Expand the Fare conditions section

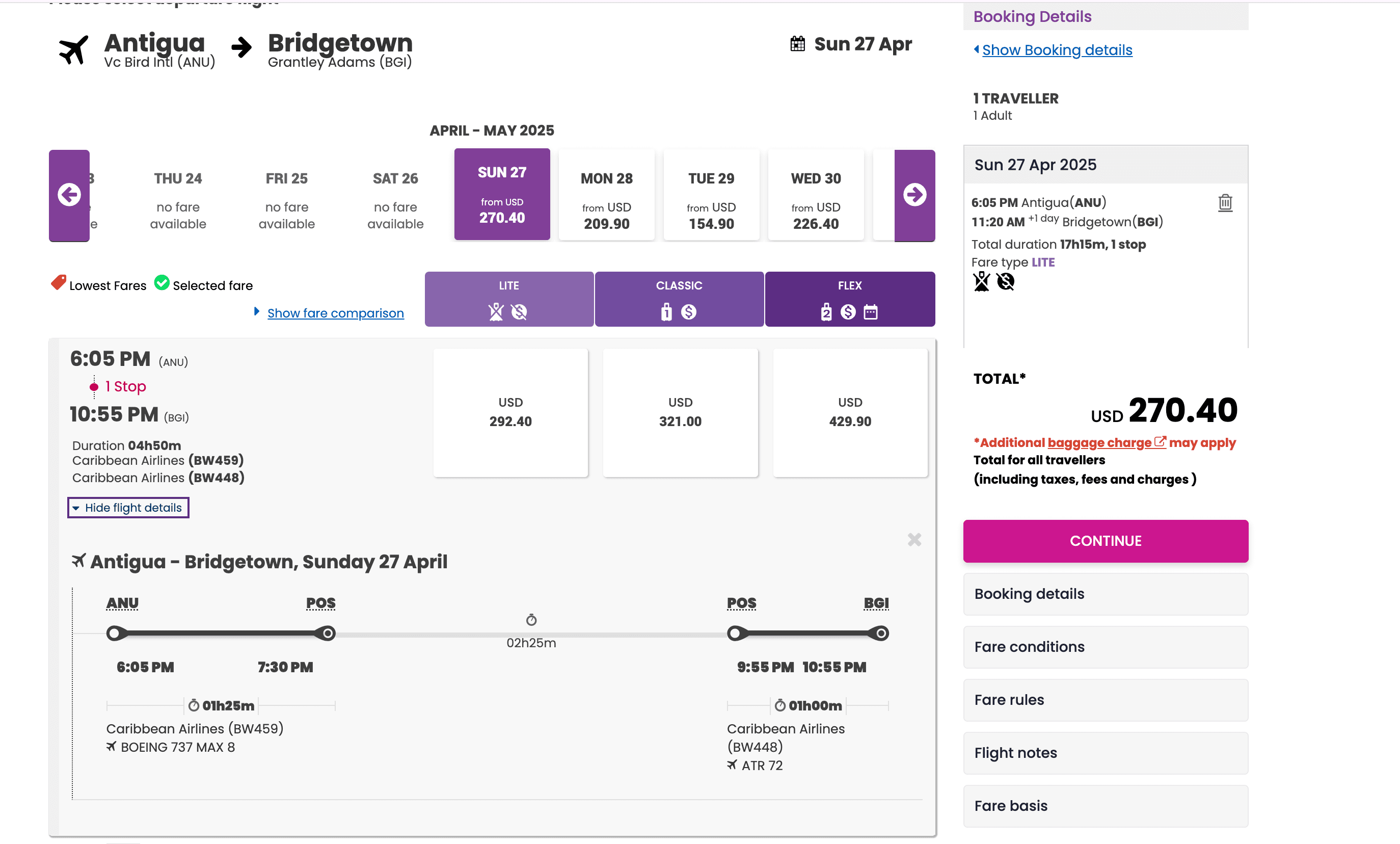[1105, 647]
